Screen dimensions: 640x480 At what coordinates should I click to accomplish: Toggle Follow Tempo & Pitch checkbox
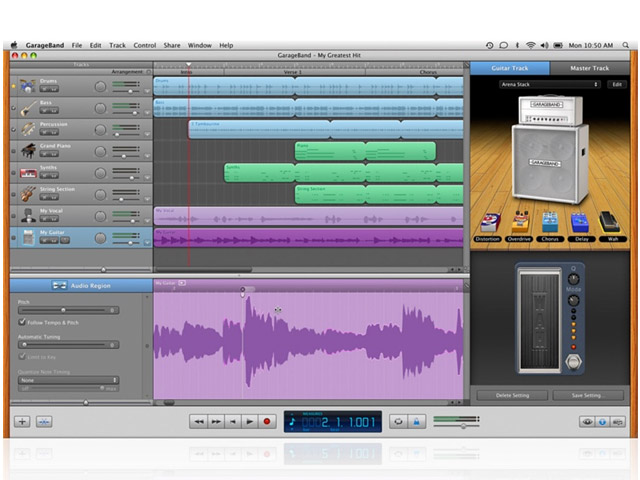pos(22,322)
